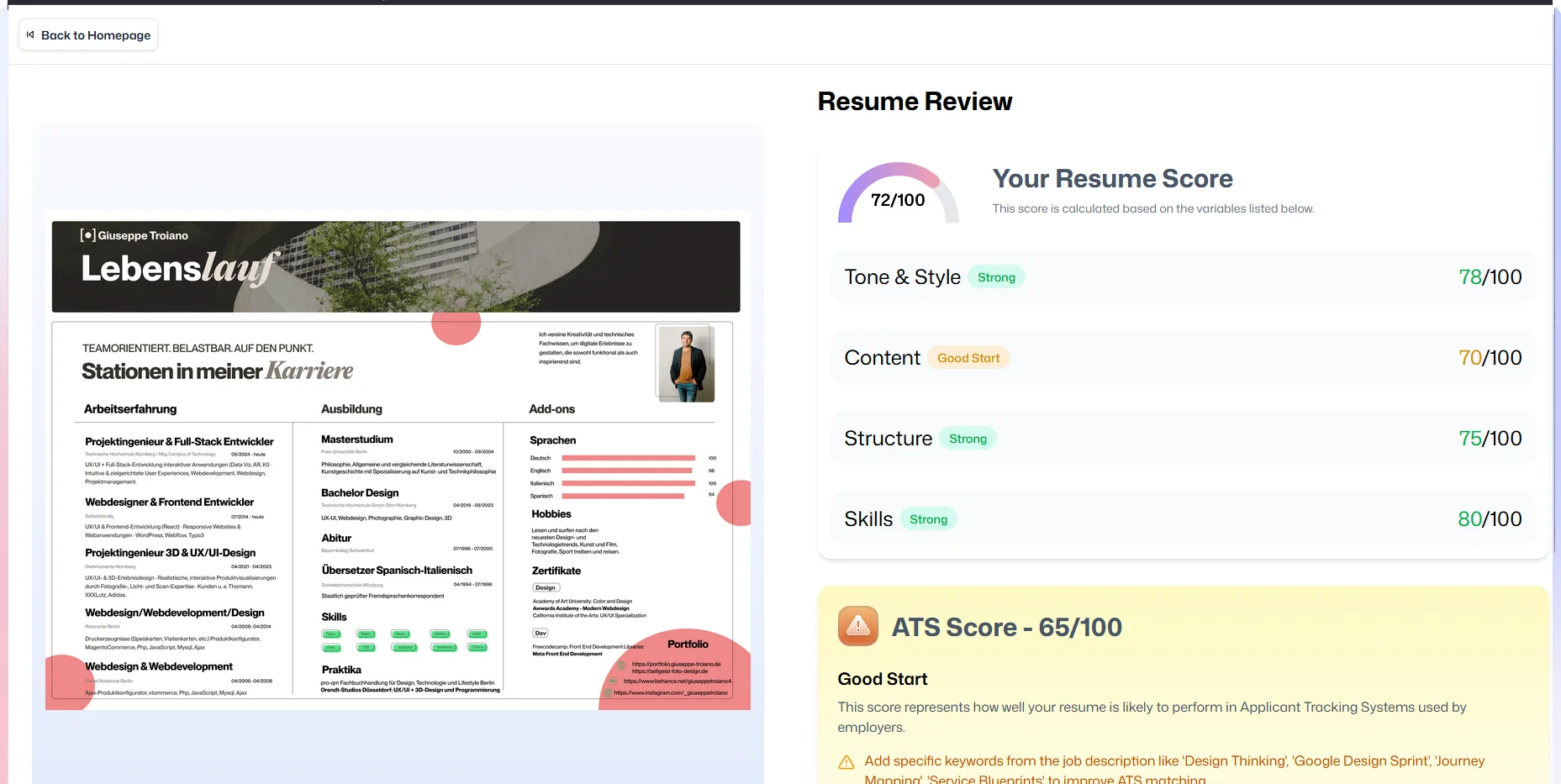
Task: Click the Design tag under Zertifikate
Action: 546,587
